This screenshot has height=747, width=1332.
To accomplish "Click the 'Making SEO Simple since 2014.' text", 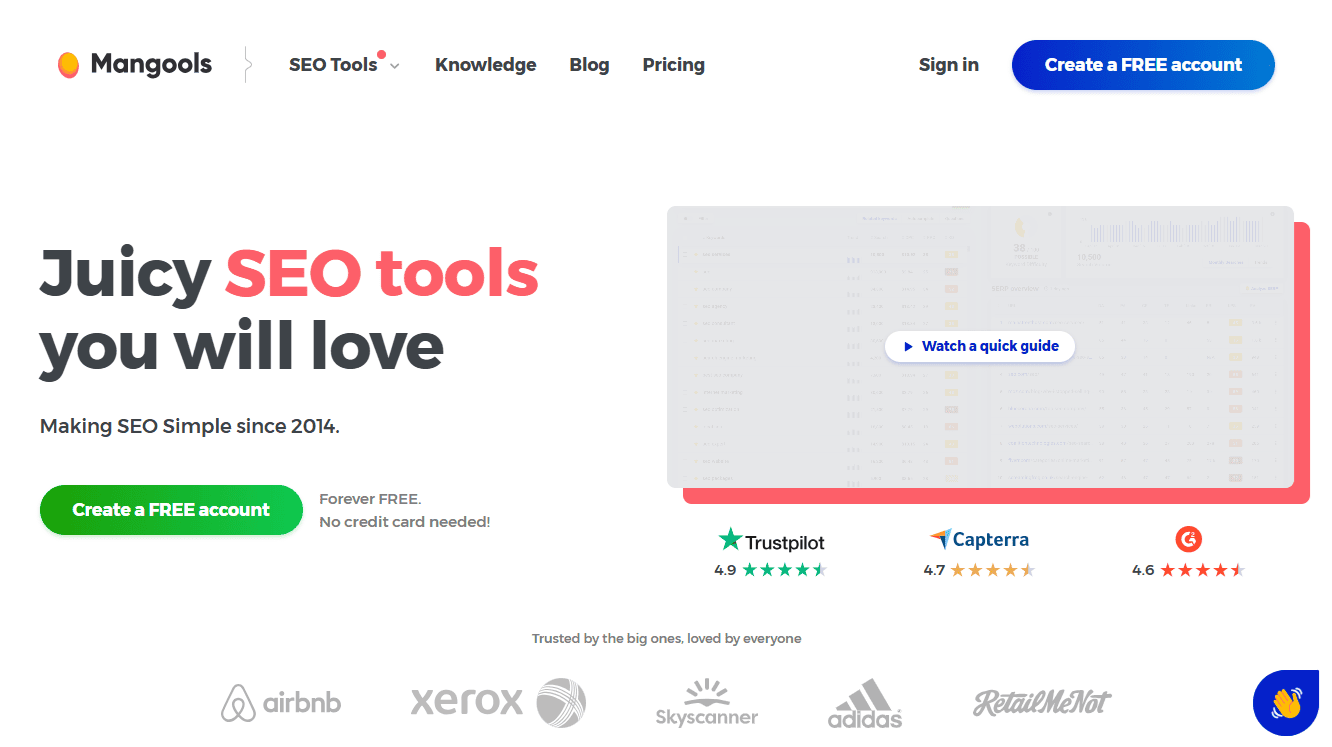I will click(190, 427).
